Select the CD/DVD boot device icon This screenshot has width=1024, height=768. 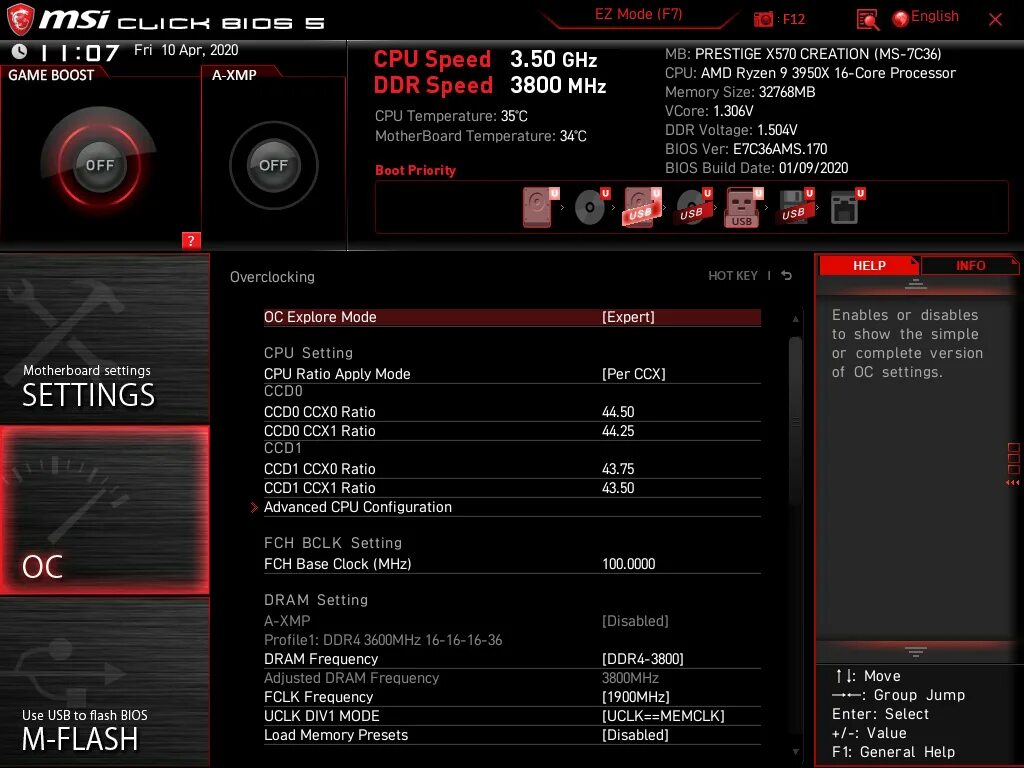tap(592, 208)
